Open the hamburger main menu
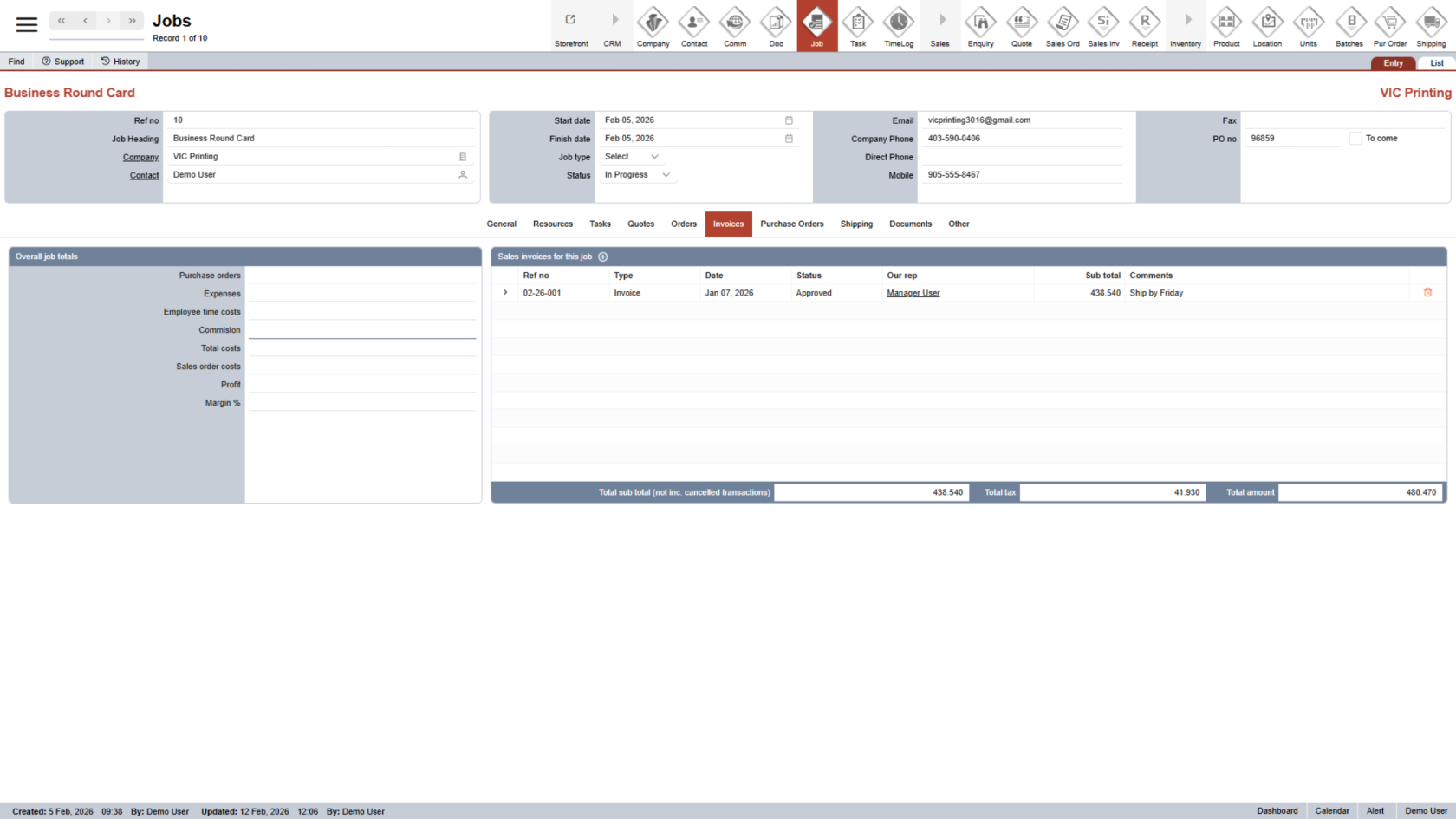Viewport: 1456px width, 819px height. [27, 24]
